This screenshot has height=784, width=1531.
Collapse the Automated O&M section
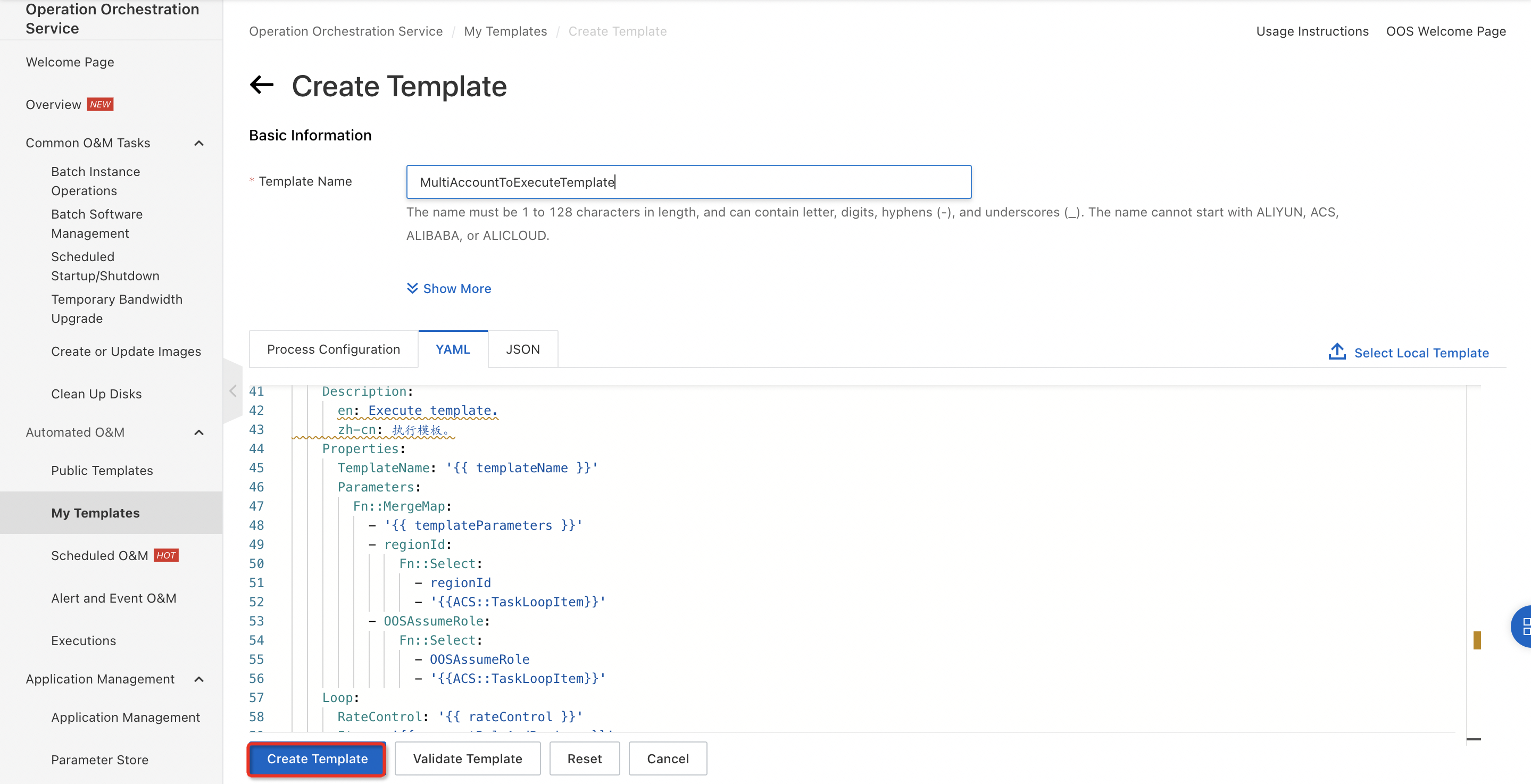point(199,433)
